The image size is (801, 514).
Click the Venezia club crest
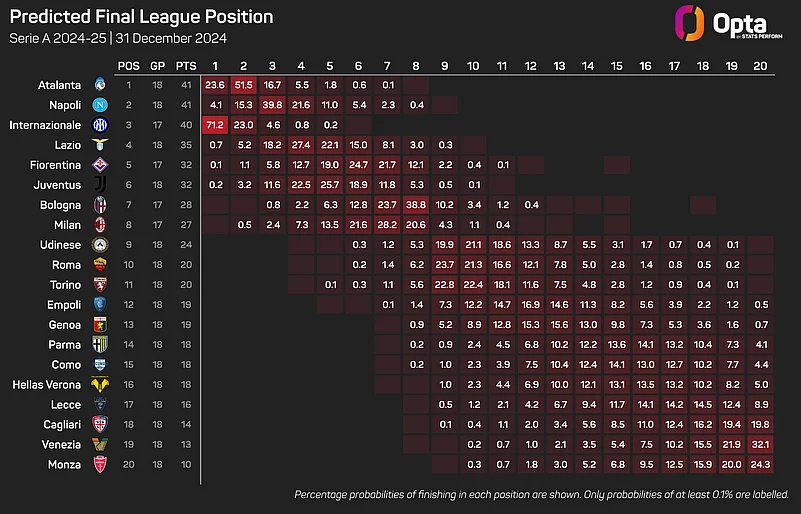pos(100,445)
